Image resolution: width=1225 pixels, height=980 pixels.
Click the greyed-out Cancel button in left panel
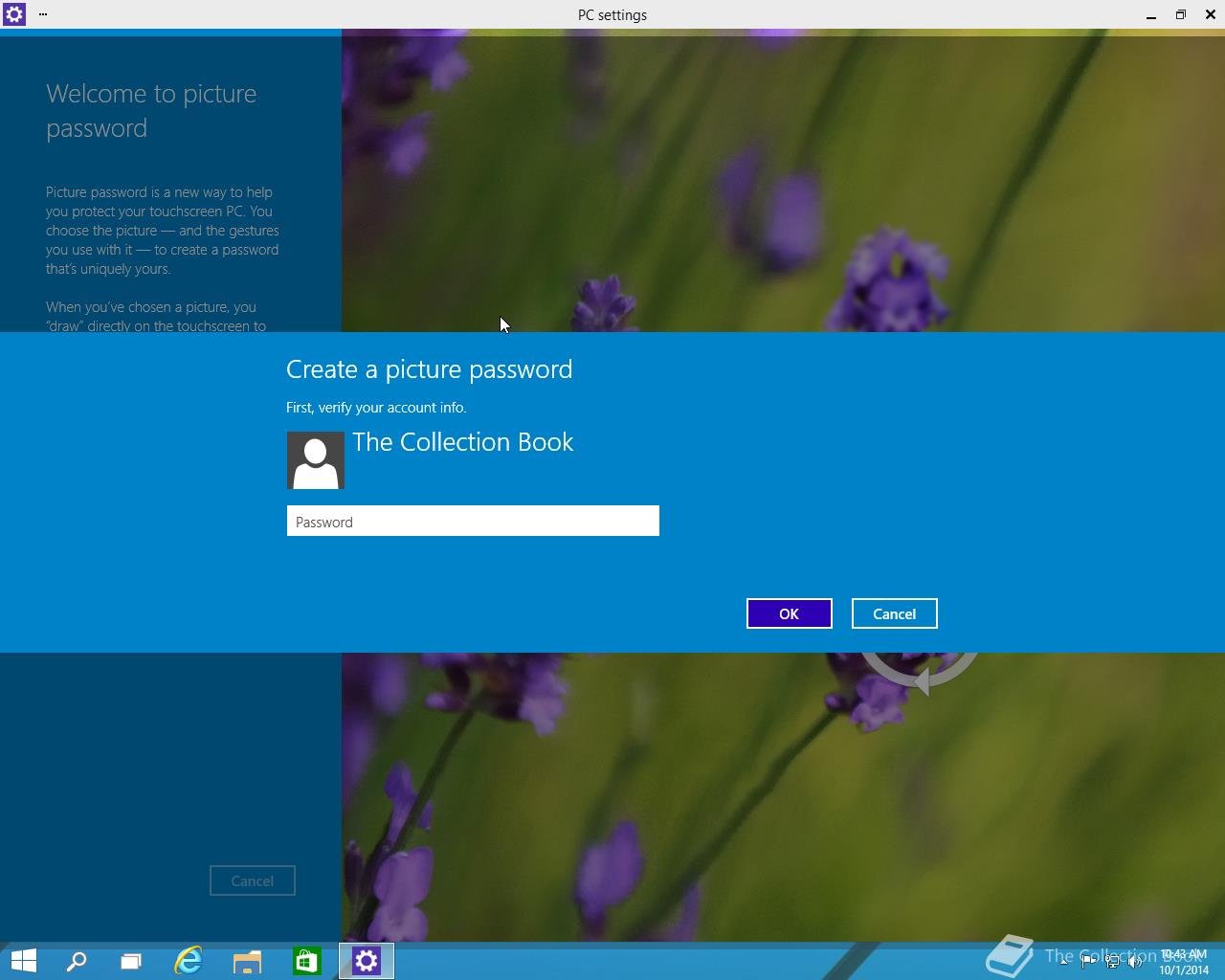[253, 880]
